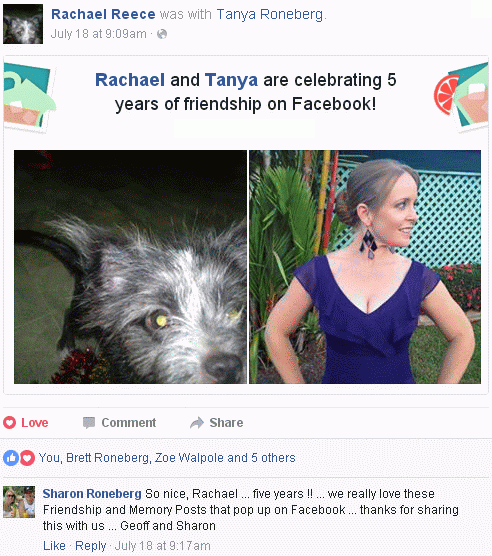This screenshot has width=492, height=556.
Task: Open the dog photo on the left
Action: click(x=130, y=267)
